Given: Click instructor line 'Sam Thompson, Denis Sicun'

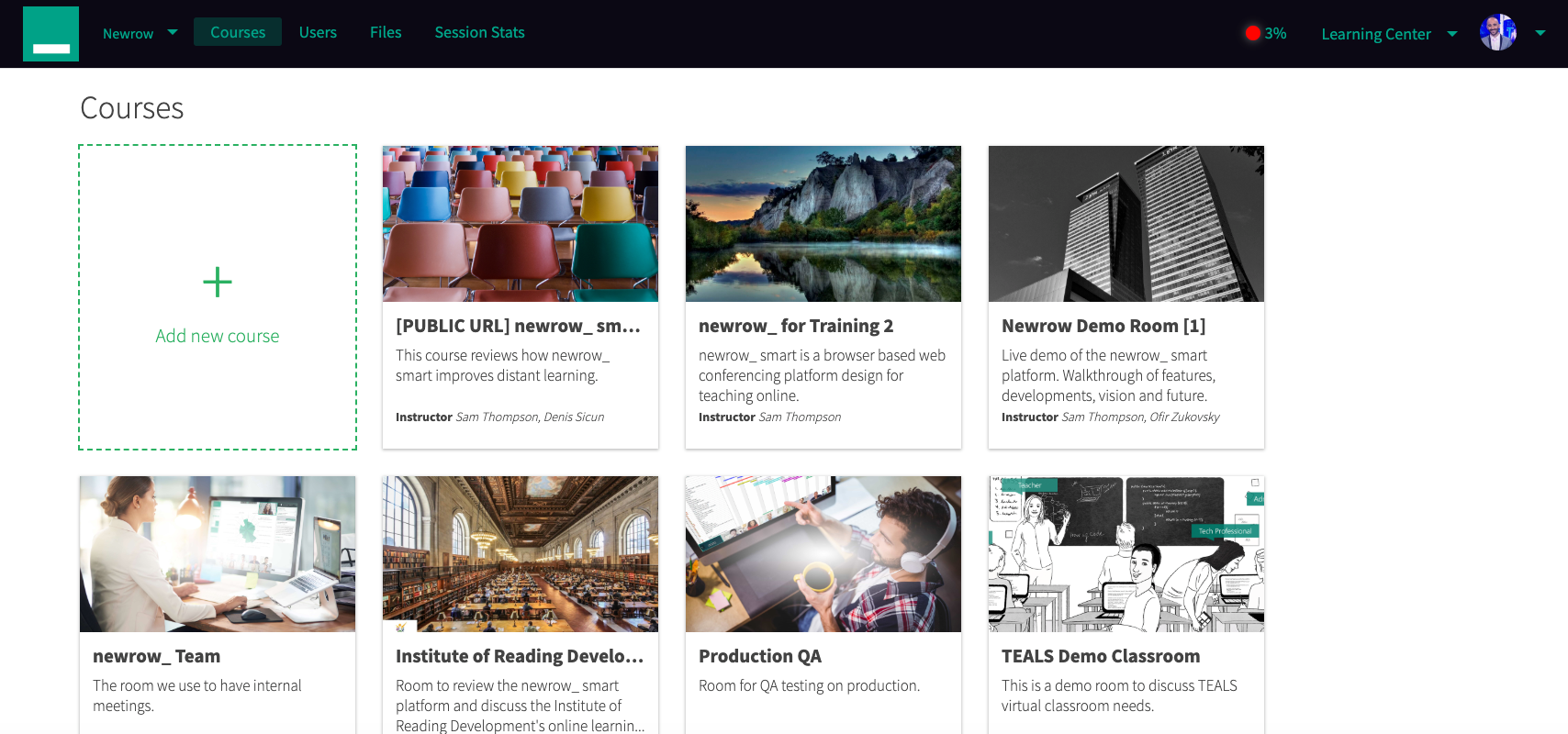Looking at the screenshot, I should (530, 417).
